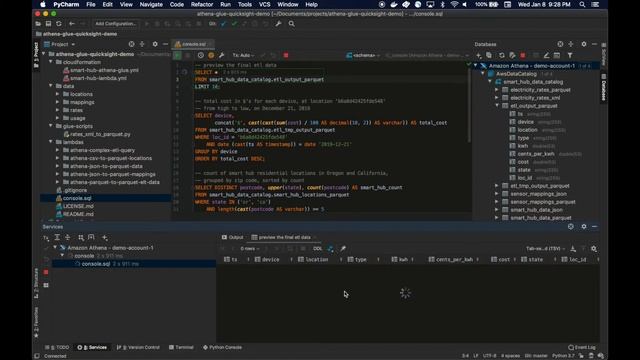Open Project panel gear settings
This screenshot has width=640, height=360.
pos(155,44)
